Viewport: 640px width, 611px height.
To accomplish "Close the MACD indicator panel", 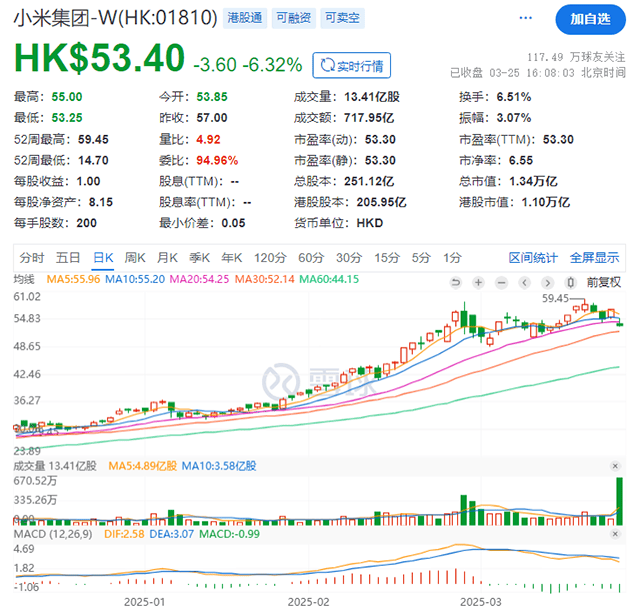I will pos(615,534).
